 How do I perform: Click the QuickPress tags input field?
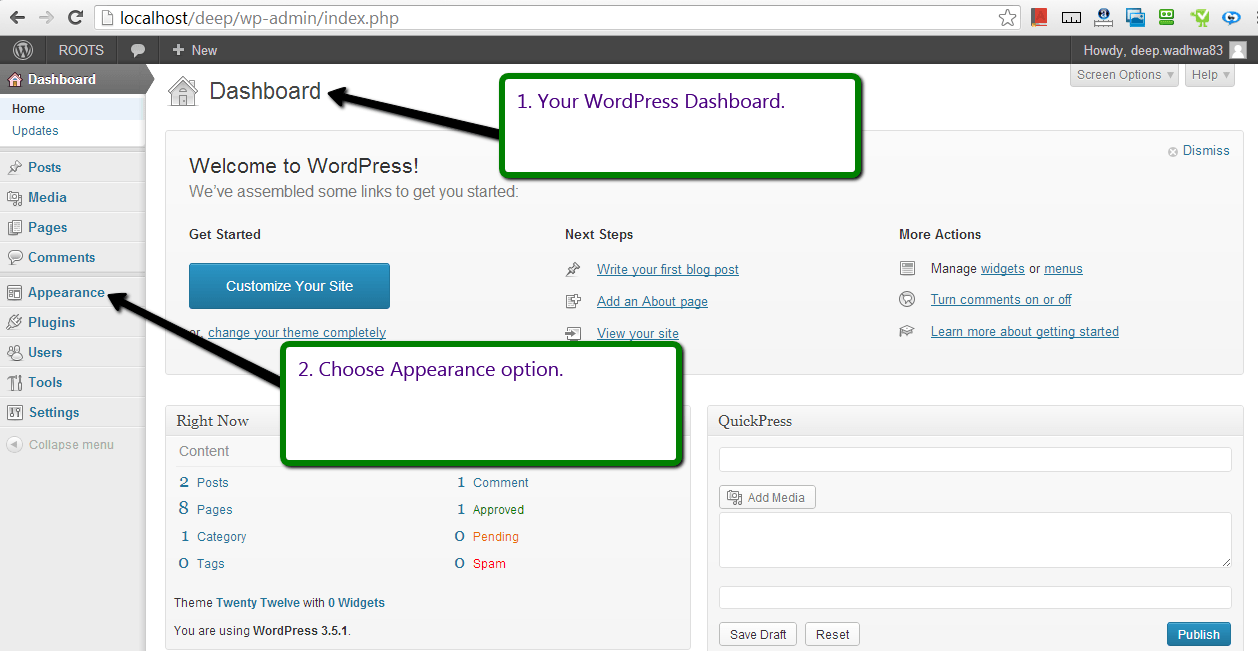(975, 597)
